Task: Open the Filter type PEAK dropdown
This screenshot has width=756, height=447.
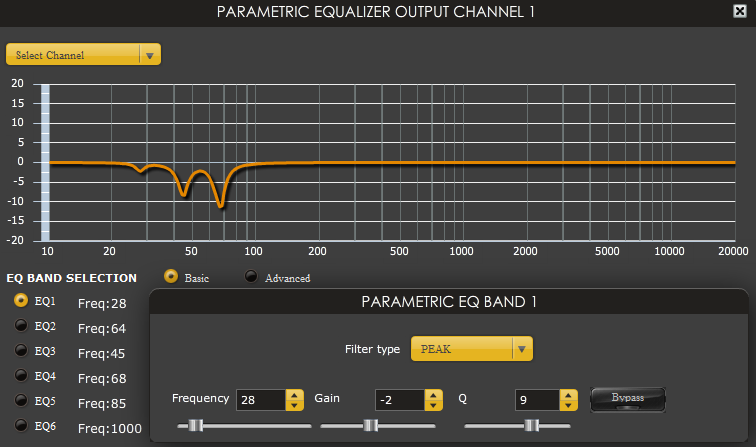Action: (x=472, y=349)
